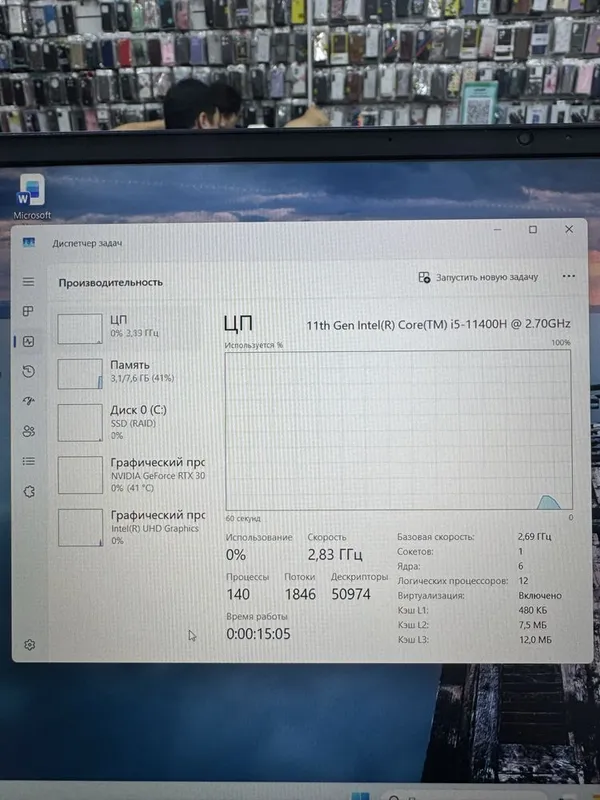This screenshot has height=800, width=600.
Task: Select the ЦП performance entry
Action: (x=131, y=329)
